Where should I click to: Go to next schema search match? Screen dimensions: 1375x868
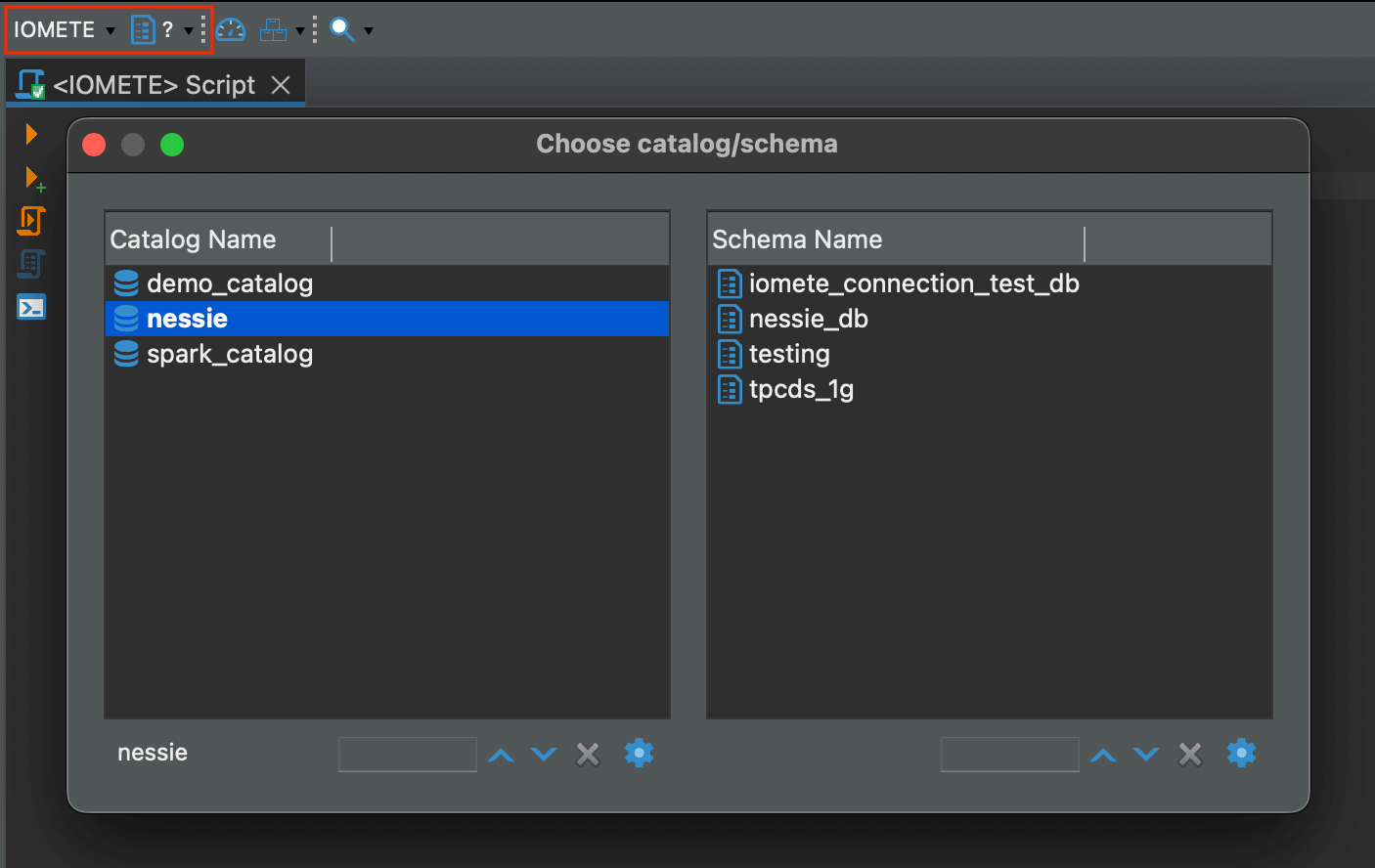pos(1146,755)
